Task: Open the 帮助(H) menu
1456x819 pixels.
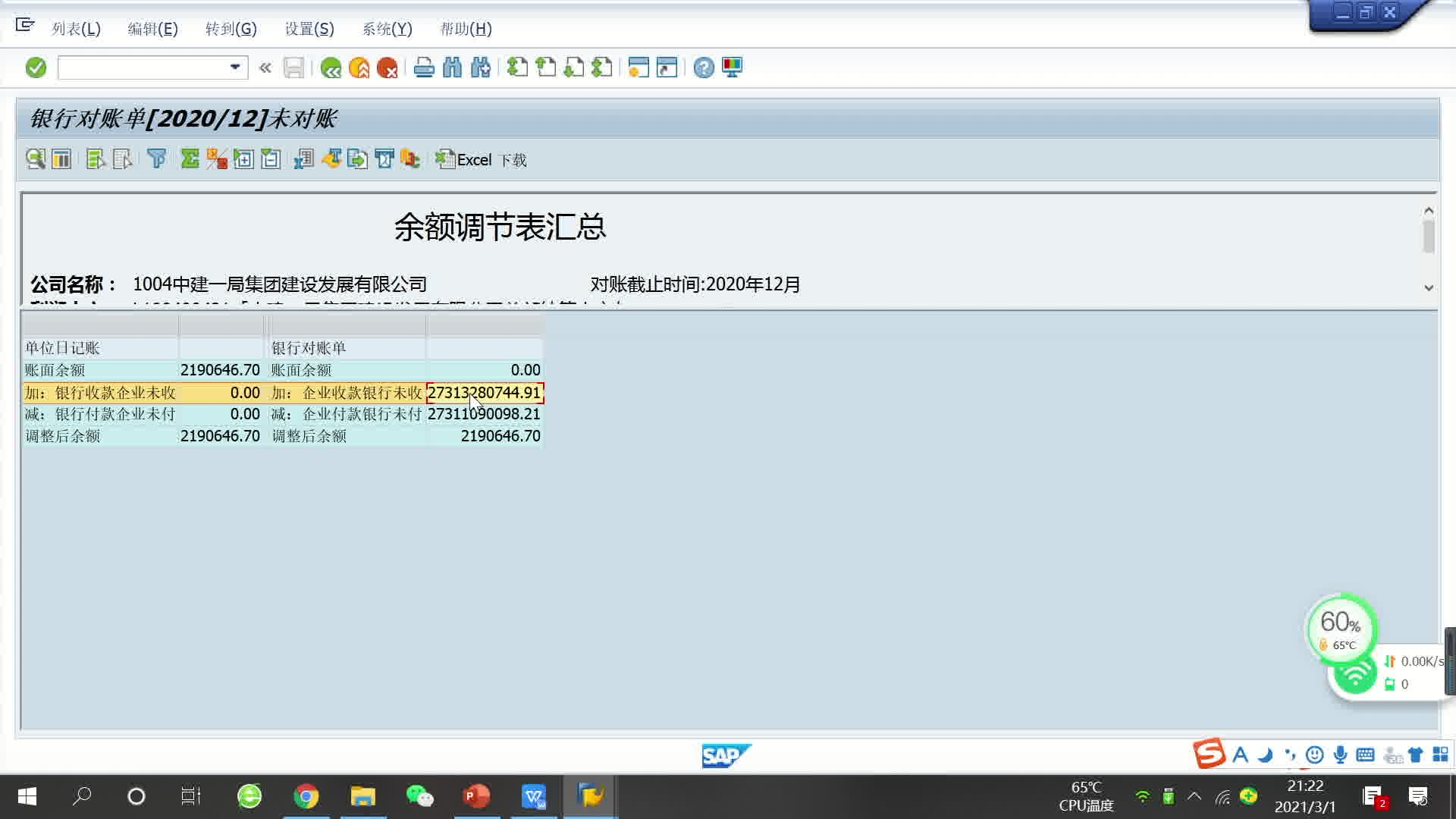Action: (x=466, y=29)
